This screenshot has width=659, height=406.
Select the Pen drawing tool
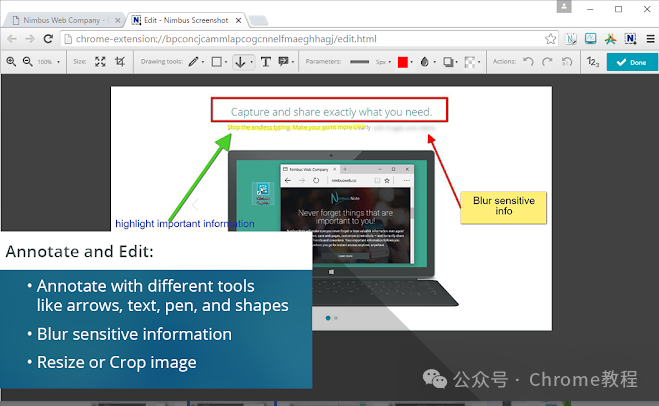193,62
